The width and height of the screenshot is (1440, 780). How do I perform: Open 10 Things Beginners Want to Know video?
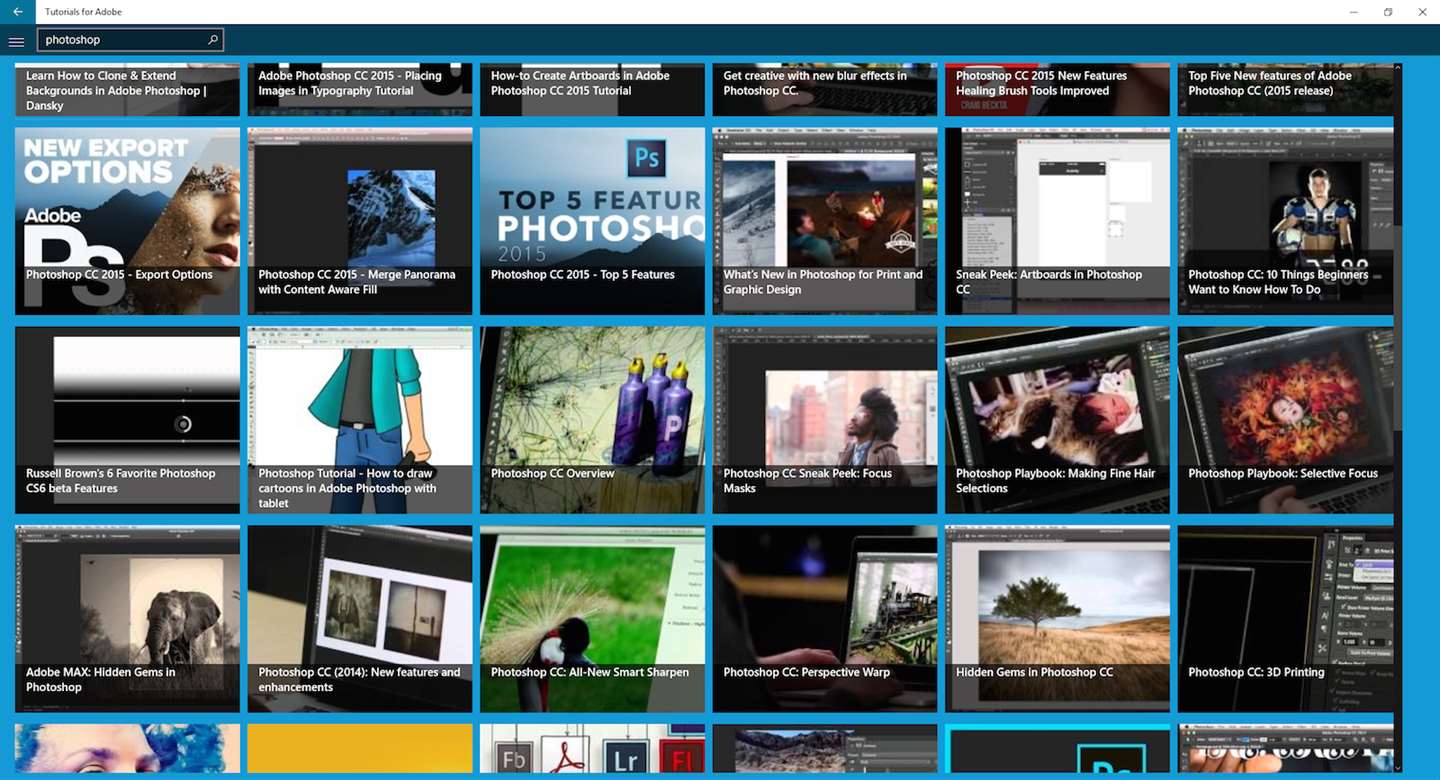[1286, 221]
